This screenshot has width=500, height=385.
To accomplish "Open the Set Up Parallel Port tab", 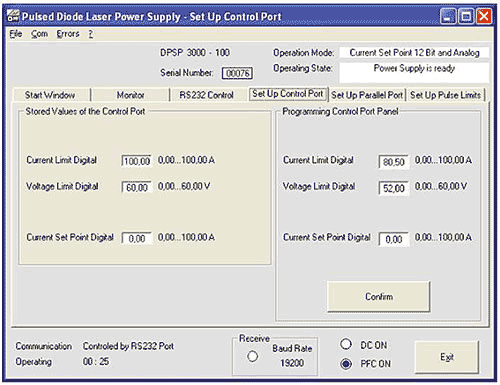I will click(367, 95).
